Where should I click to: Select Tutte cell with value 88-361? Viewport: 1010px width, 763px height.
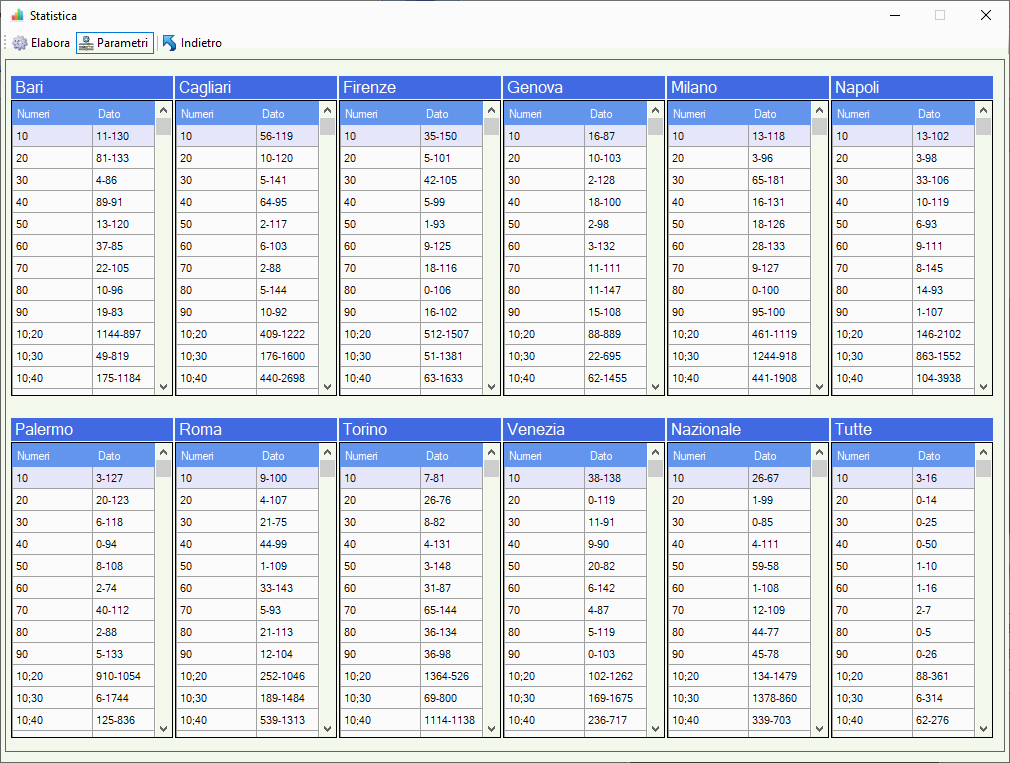click(x=944, y=676)
